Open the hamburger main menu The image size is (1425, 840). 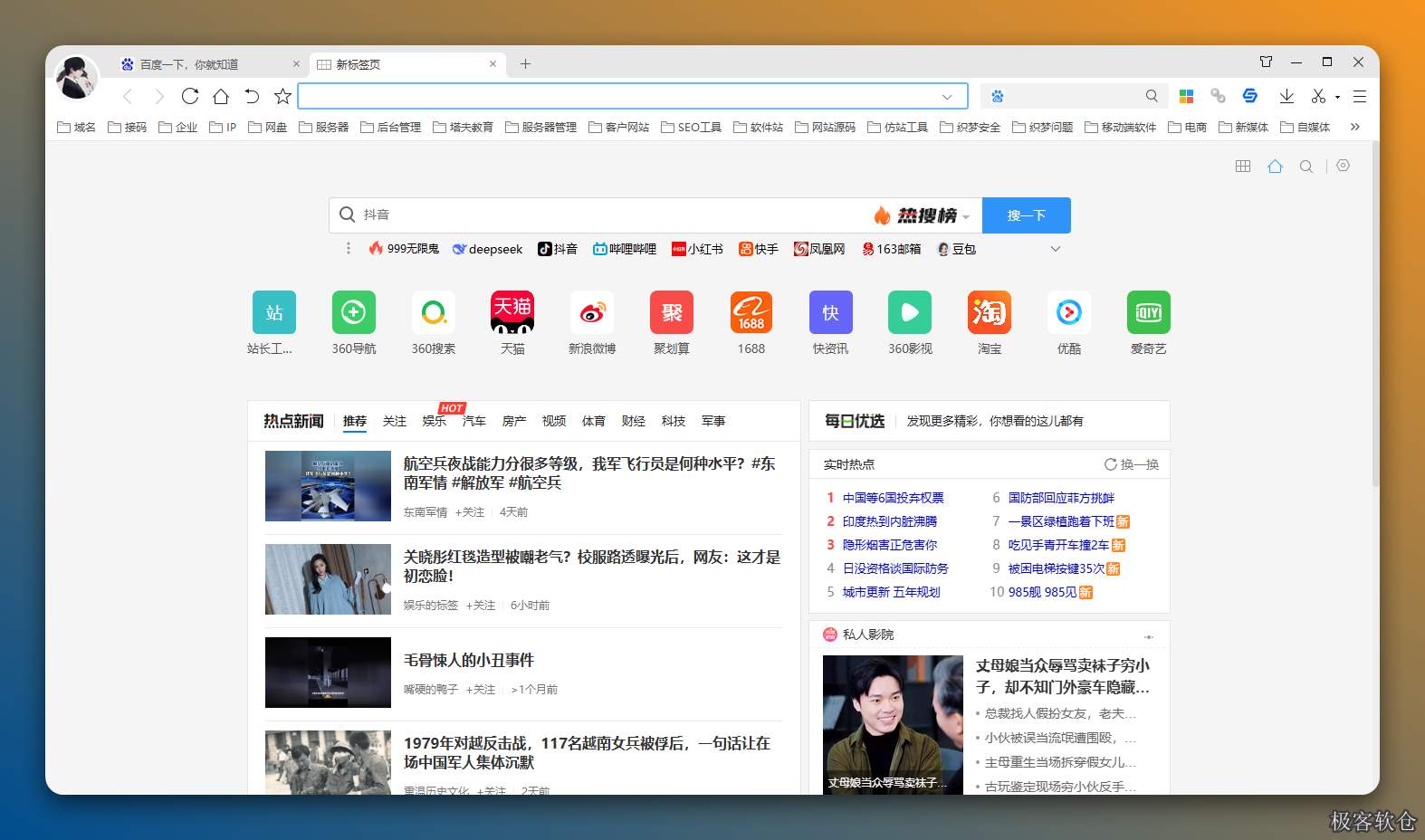tap(1360, 96)
